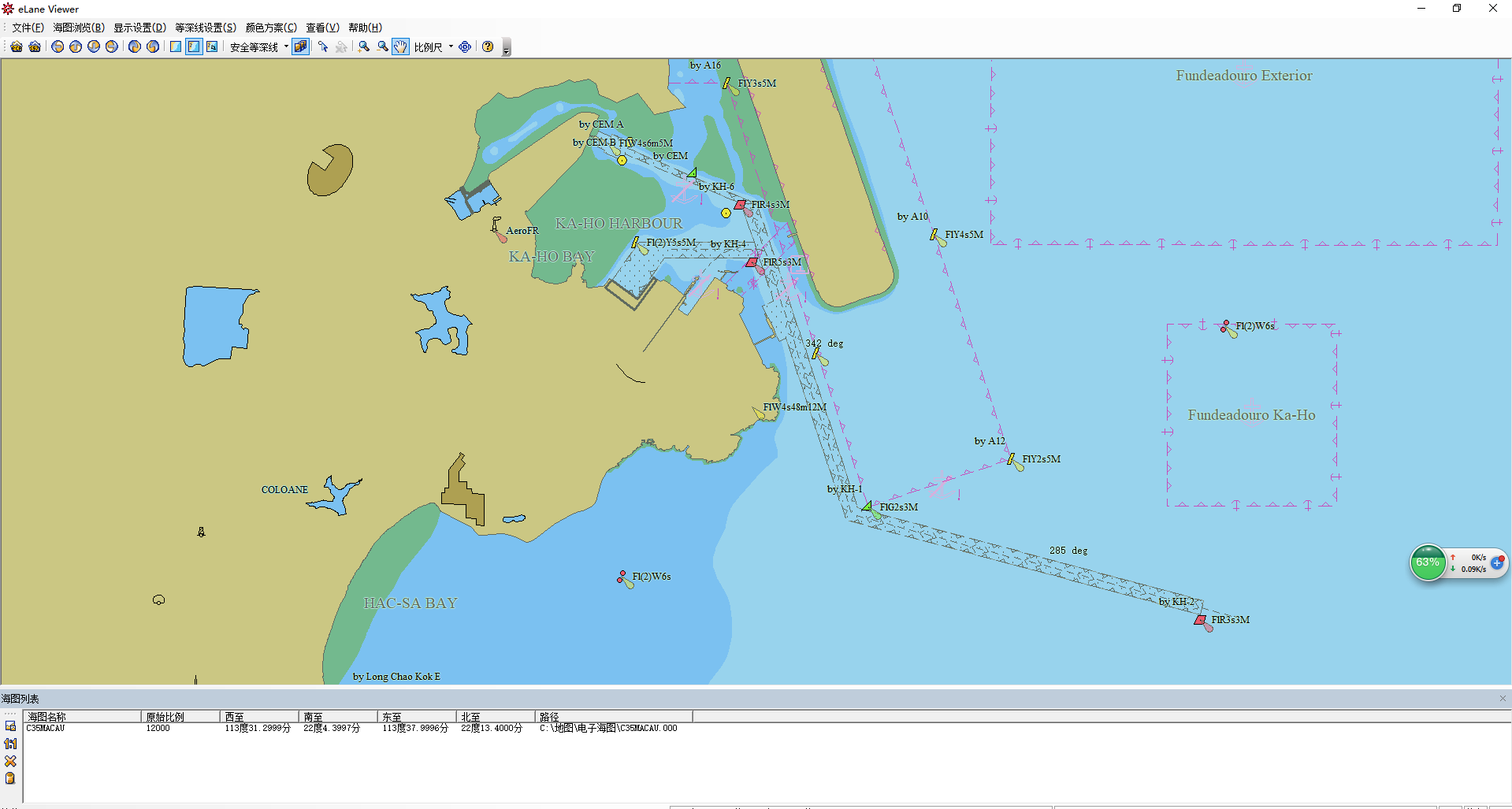Open help with the question mark icon
This screenshot has width=1512, height=809.
488,47
